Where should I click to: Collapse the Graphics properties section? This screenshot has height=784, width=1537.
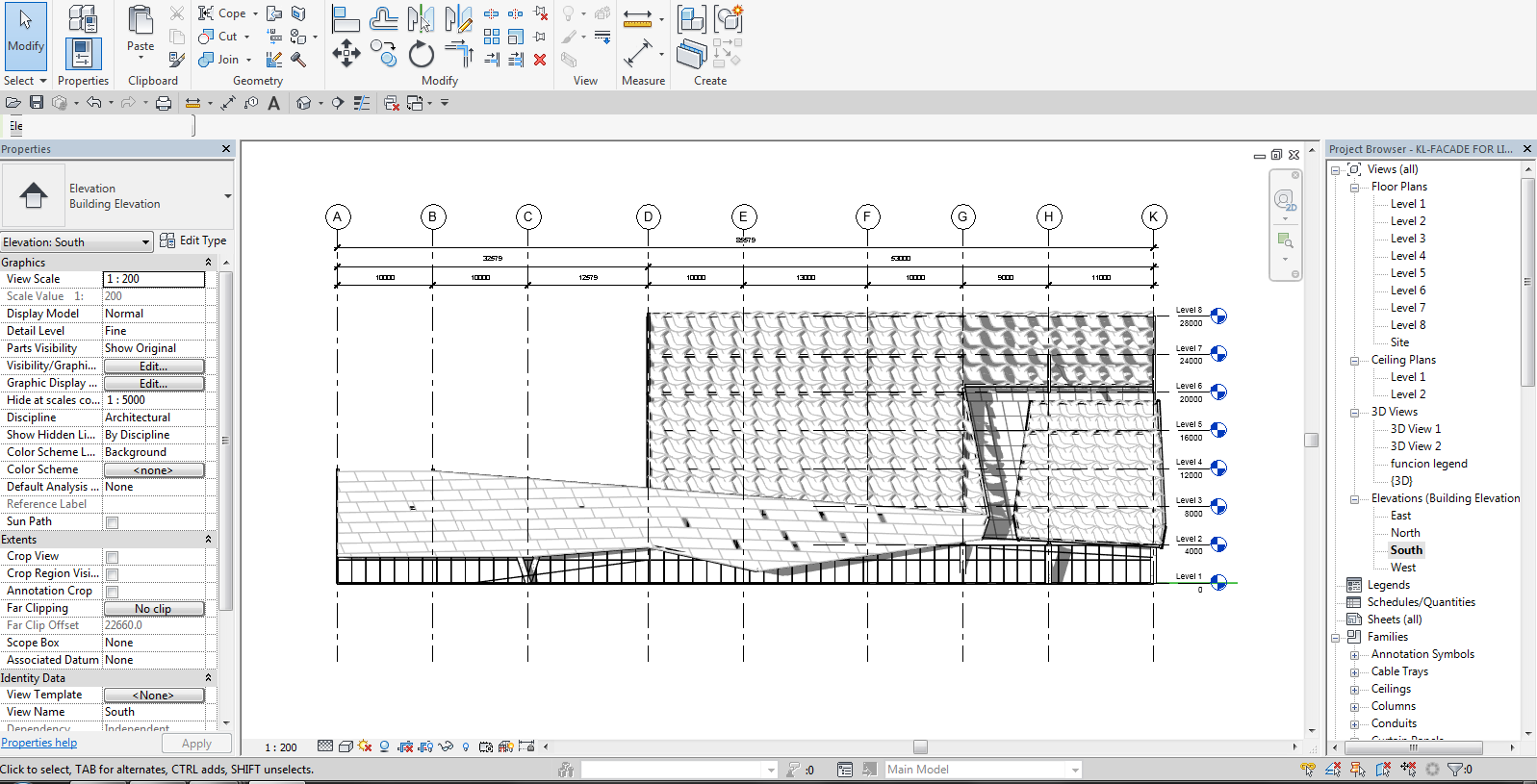[208, 262]
